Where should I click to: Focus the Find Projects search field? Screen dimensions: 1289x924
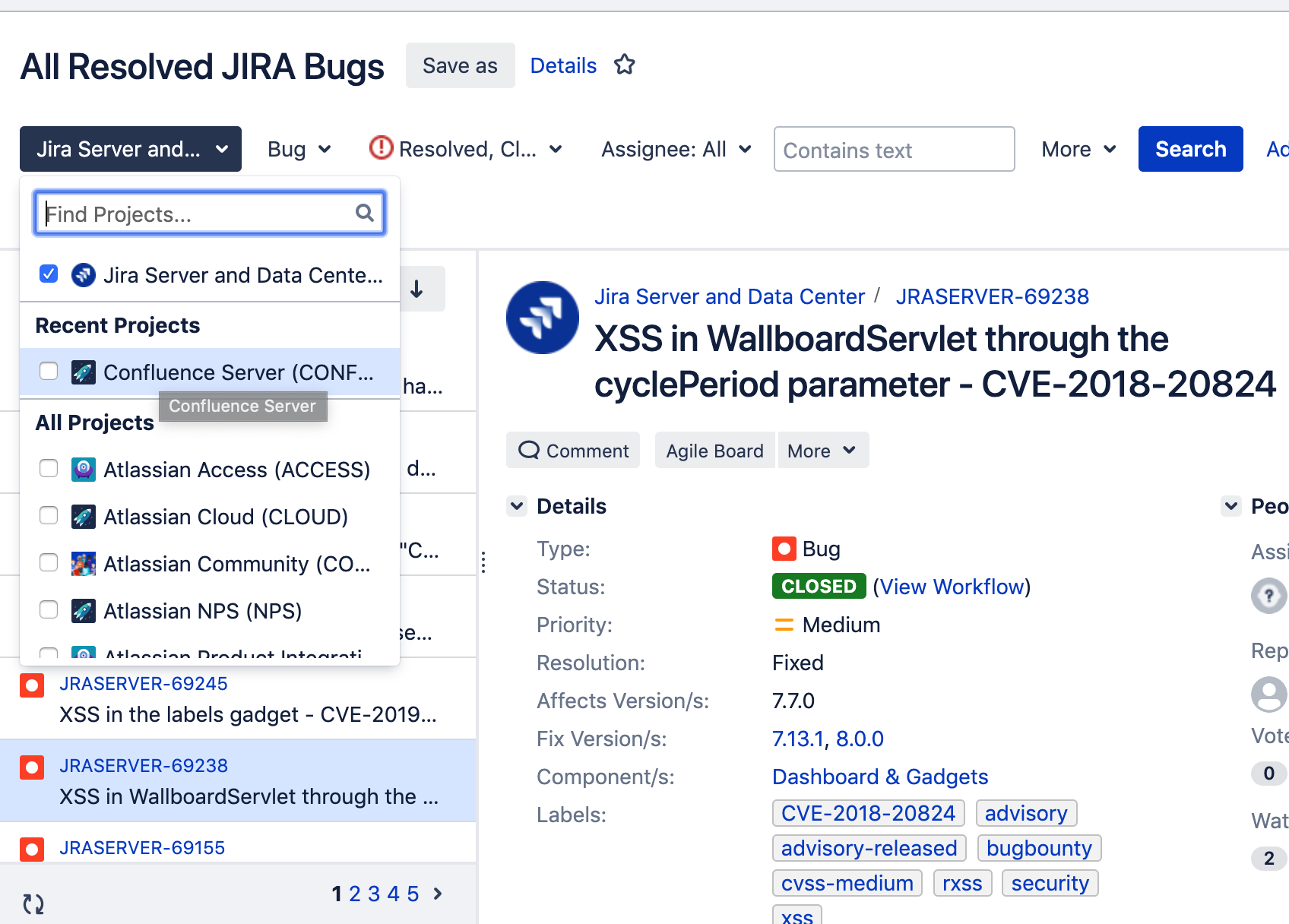click(x=210, y=213)
